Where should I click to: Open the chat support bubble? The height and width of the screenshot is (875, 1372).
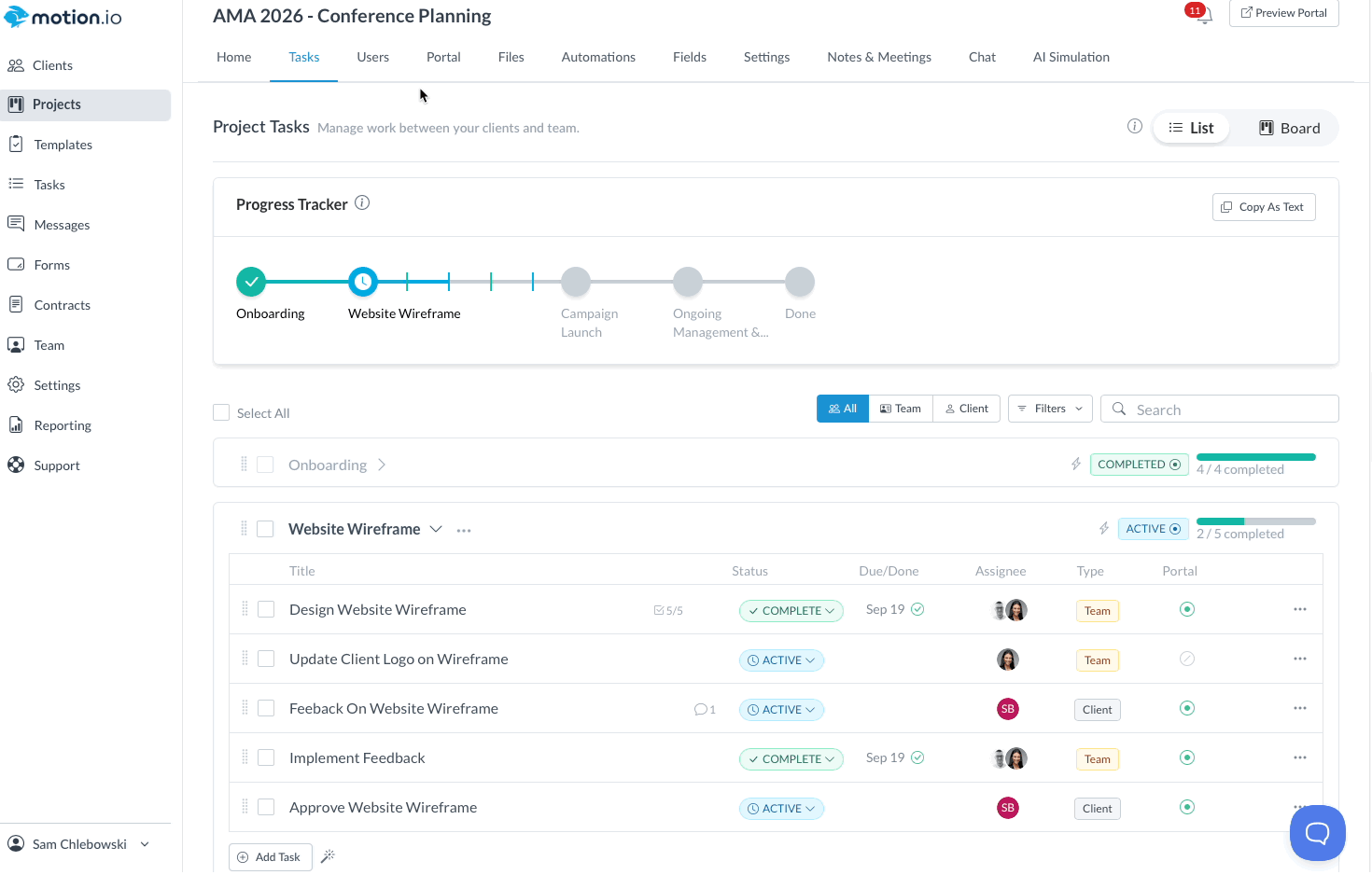click(1317, 832)
